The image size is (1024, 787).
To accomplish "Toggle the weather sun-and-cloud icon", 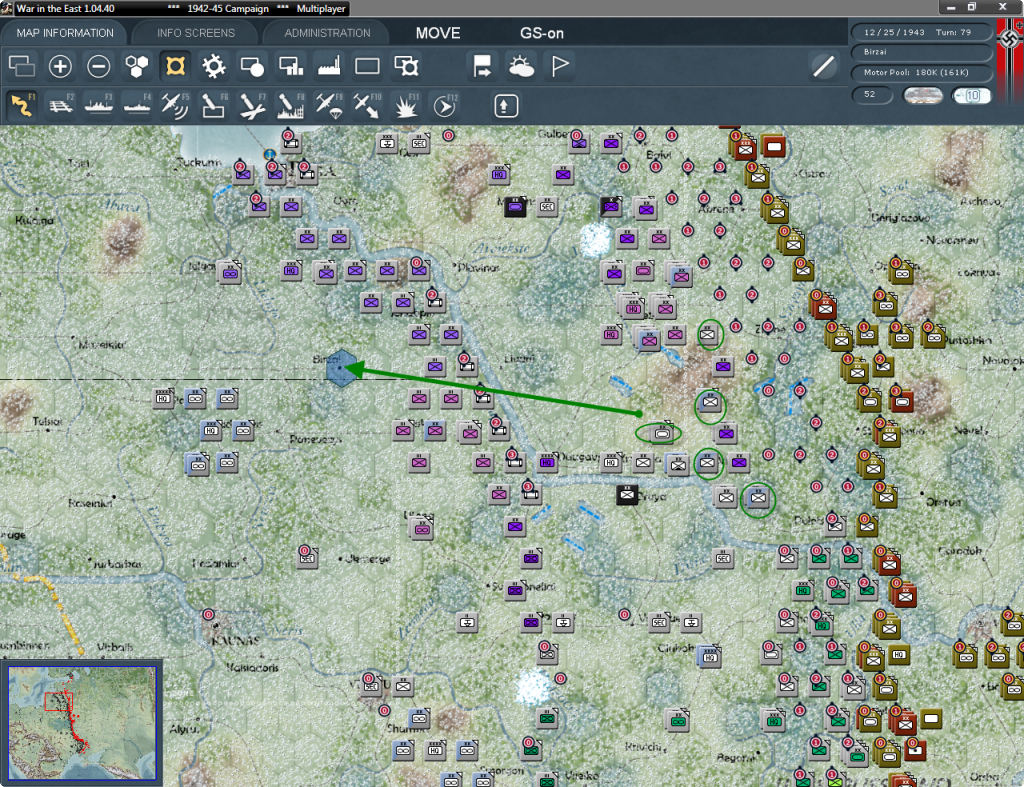I will point(521,66).
